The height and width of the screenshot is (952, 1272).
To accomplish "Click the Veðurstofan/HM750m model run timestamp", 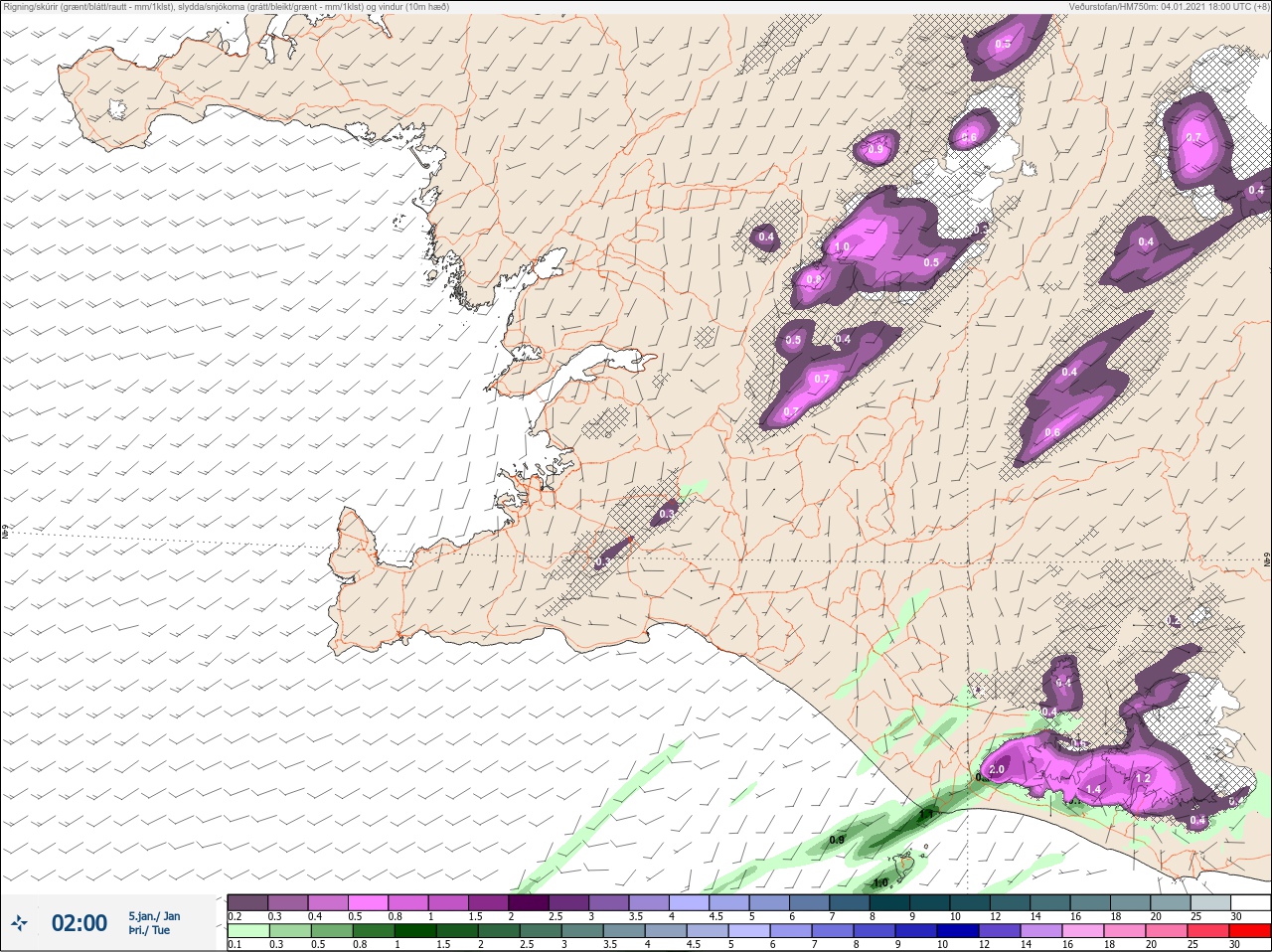I will click(1169, 7).
